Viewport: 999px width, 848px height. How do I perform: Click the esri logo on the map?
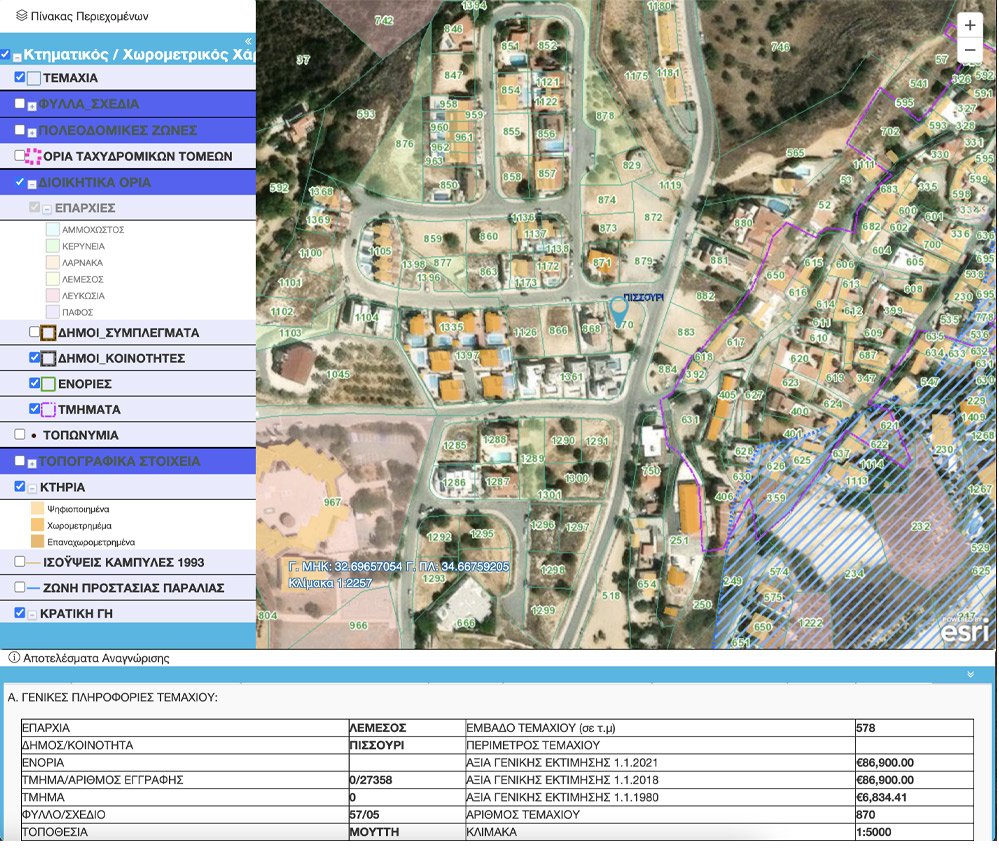pyautogui.click(x=964, y=629)
